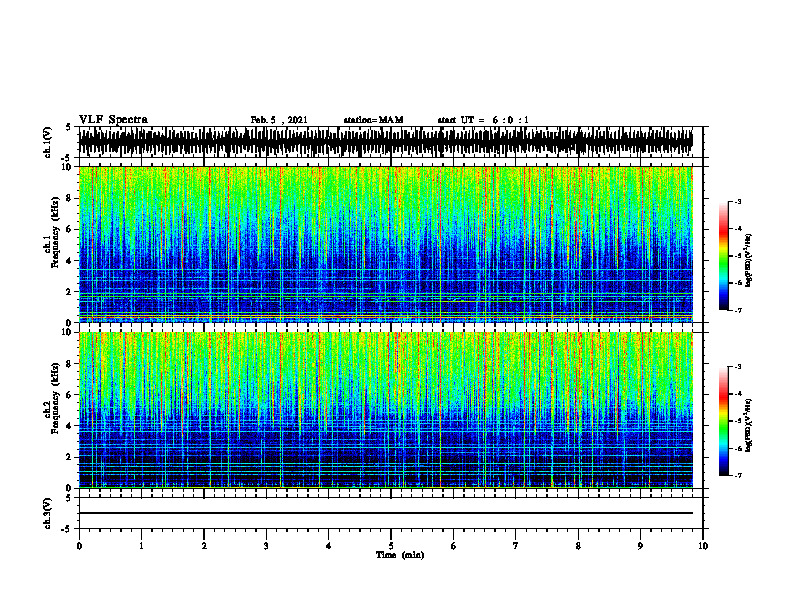Click the "-7" label on ch.1 colorbar
792x612 pixels.
point(738,310)
